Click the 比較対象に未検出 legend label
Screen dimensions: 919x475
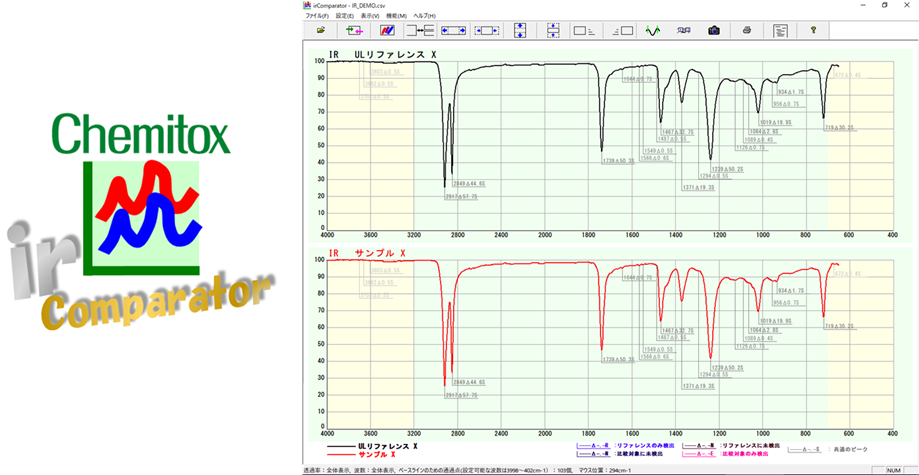point(638,454)
